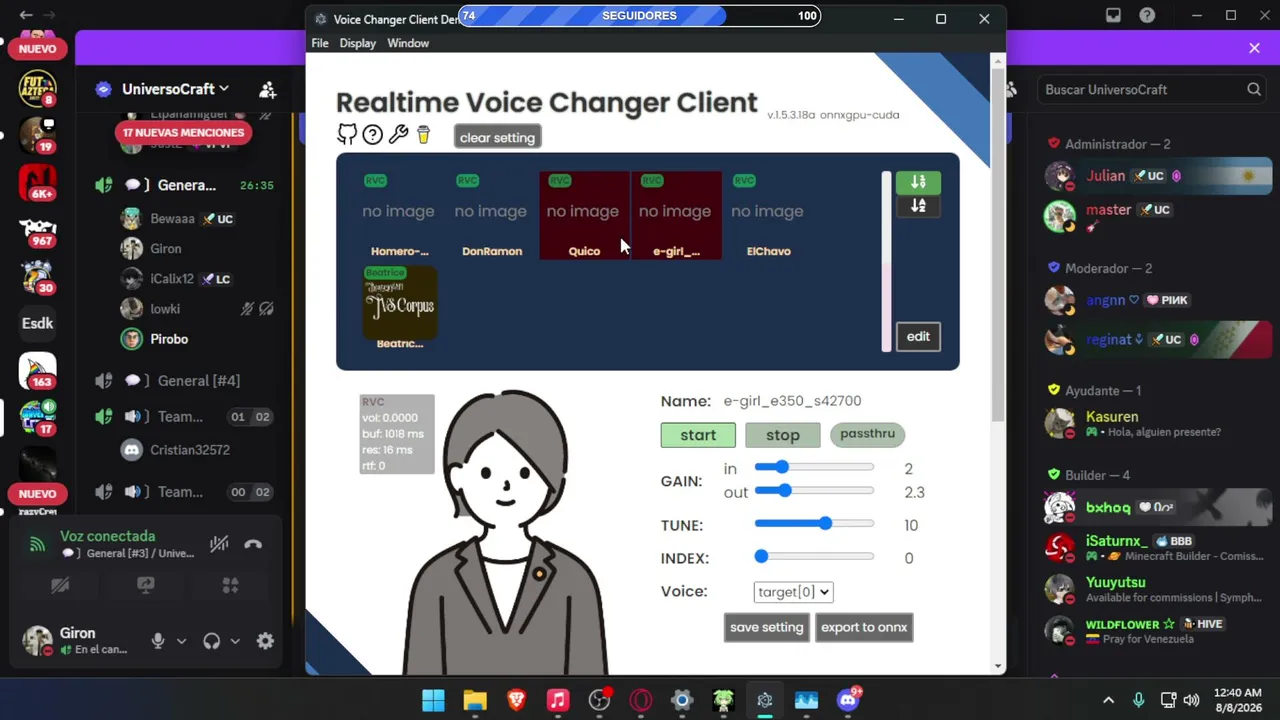Open Discord from the taskbar
The height and width of the screenshot is (720, 1280).
click(x=848, y=700)
